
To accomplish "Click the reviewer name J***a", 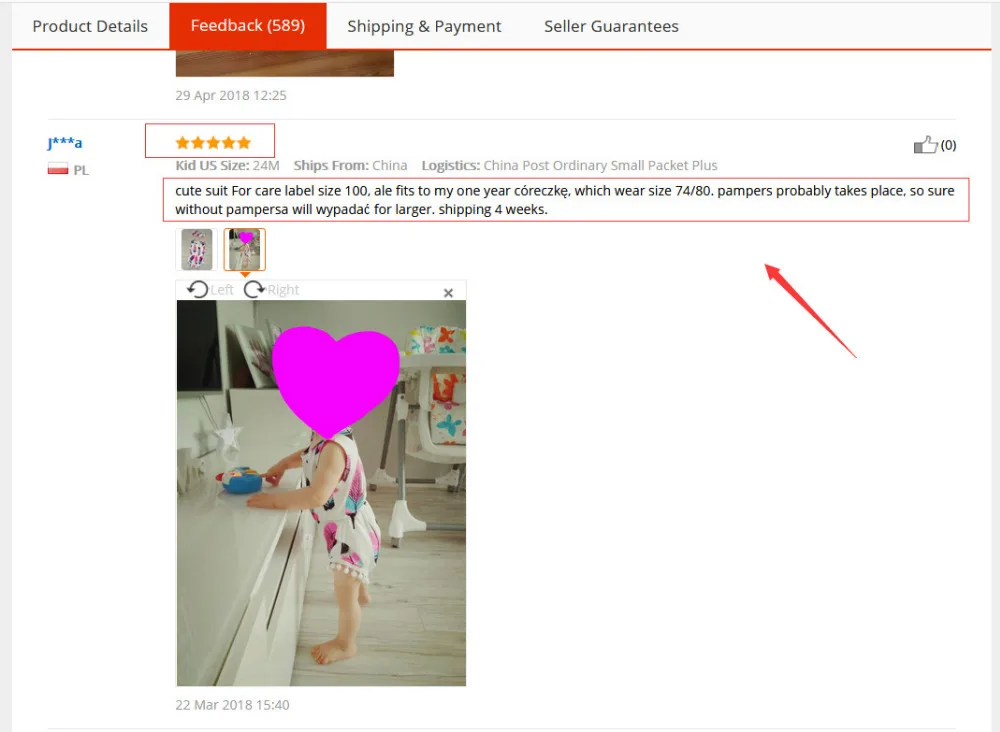I will pyautogui.click(x=64, y=143).
